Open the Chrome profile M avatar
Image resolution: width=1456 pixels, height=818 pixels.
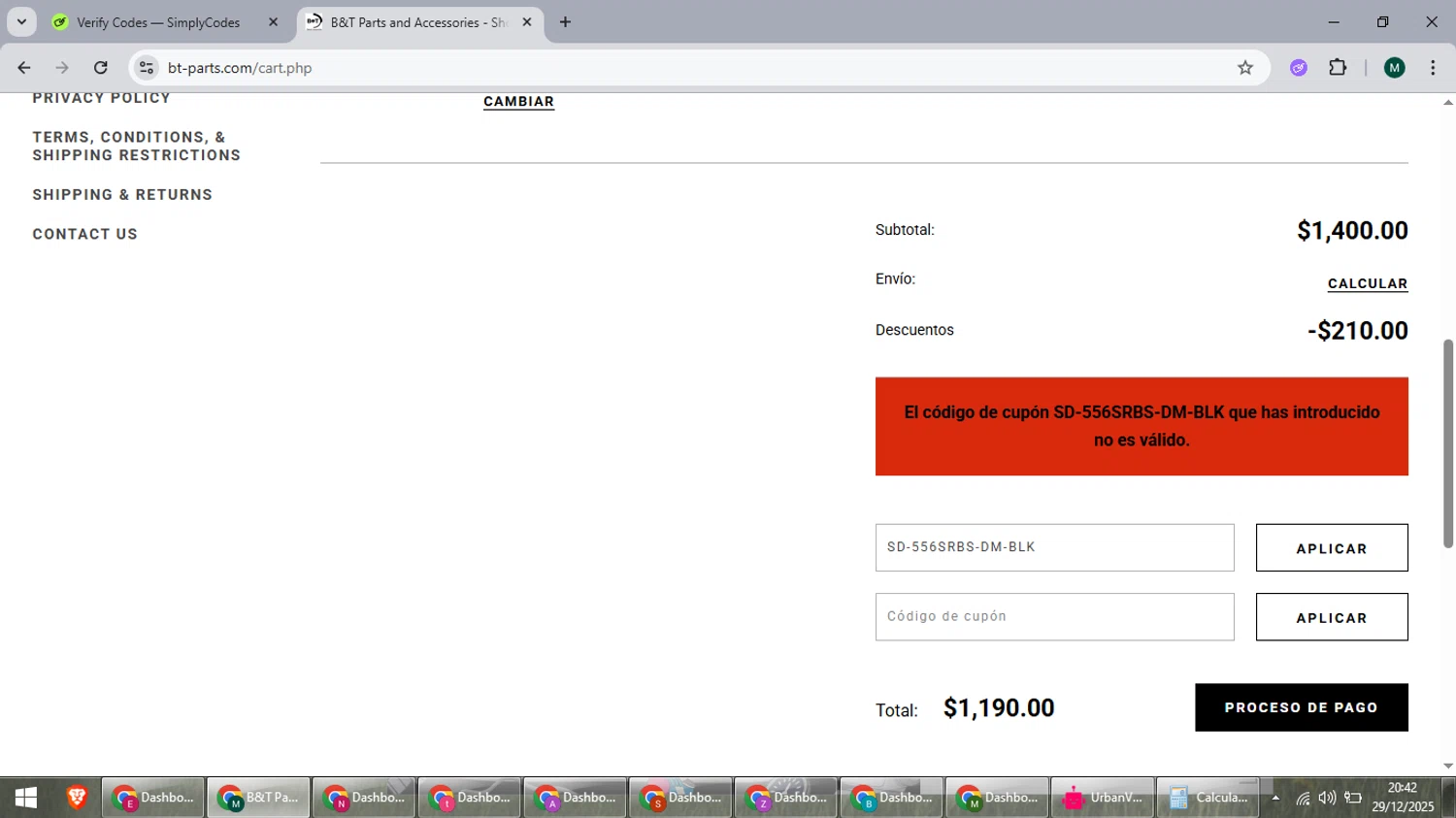tap(1395, 68)
